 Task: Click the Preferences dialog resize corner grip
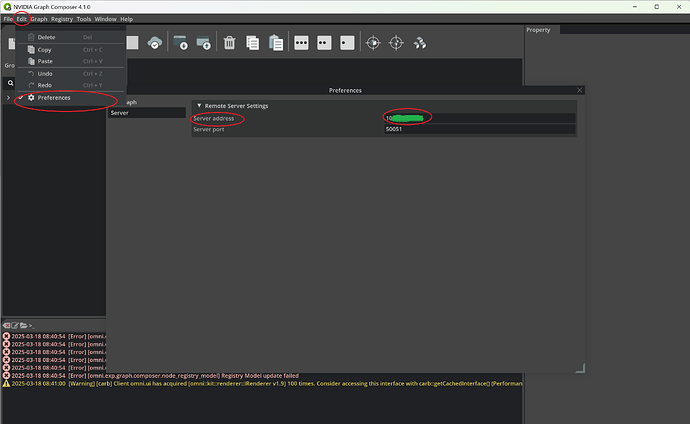click(x=580, y=368)
